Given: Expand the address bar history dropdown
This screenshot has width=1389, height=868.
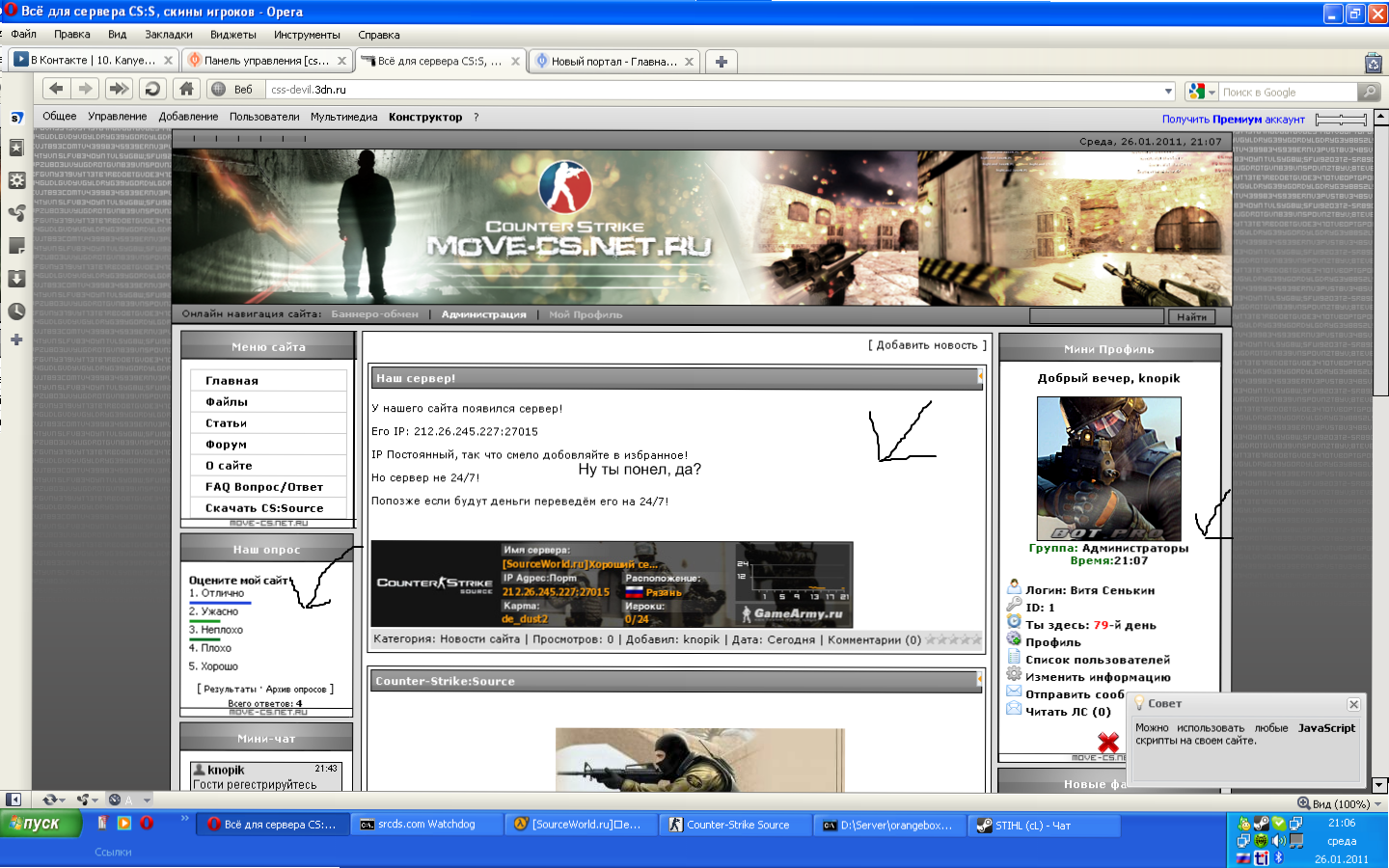Looking at the screenshot, I should [x=1168, y=91].
